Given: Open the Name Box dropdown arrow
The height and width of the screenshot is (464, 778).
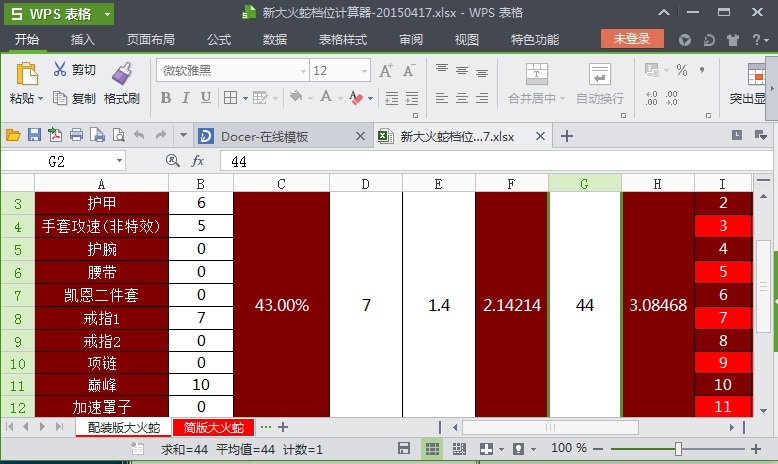Looking at the screenshot, I should (119, 161).
